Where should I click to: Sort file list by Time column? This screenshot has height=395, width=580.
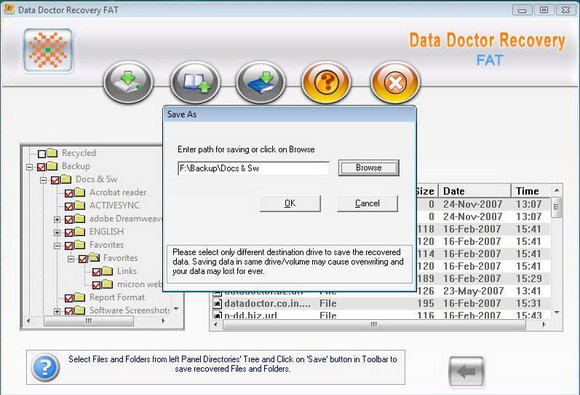(530, 191)
